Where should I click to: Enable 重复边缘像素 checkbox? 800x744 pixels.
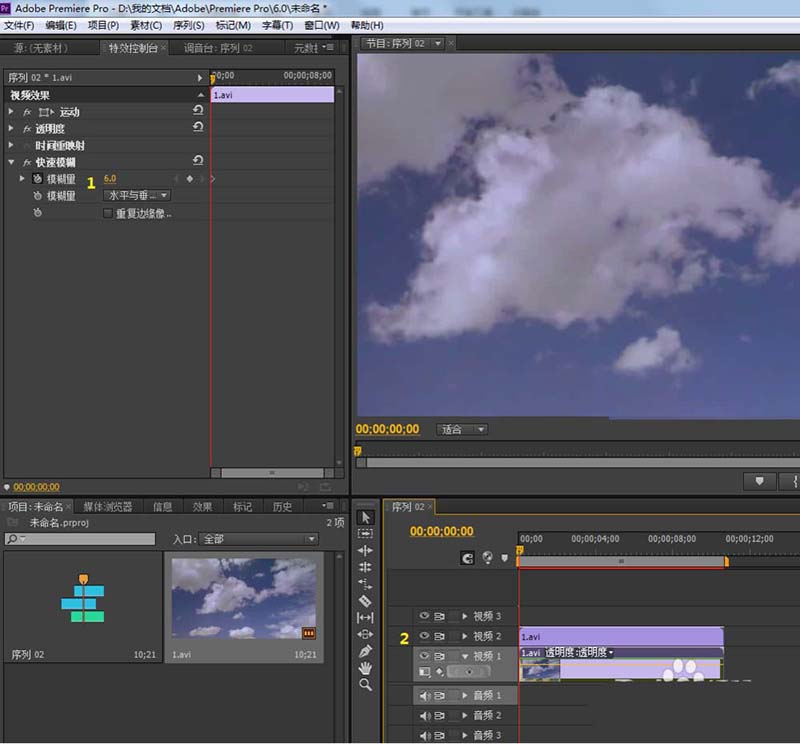[108, 213]
